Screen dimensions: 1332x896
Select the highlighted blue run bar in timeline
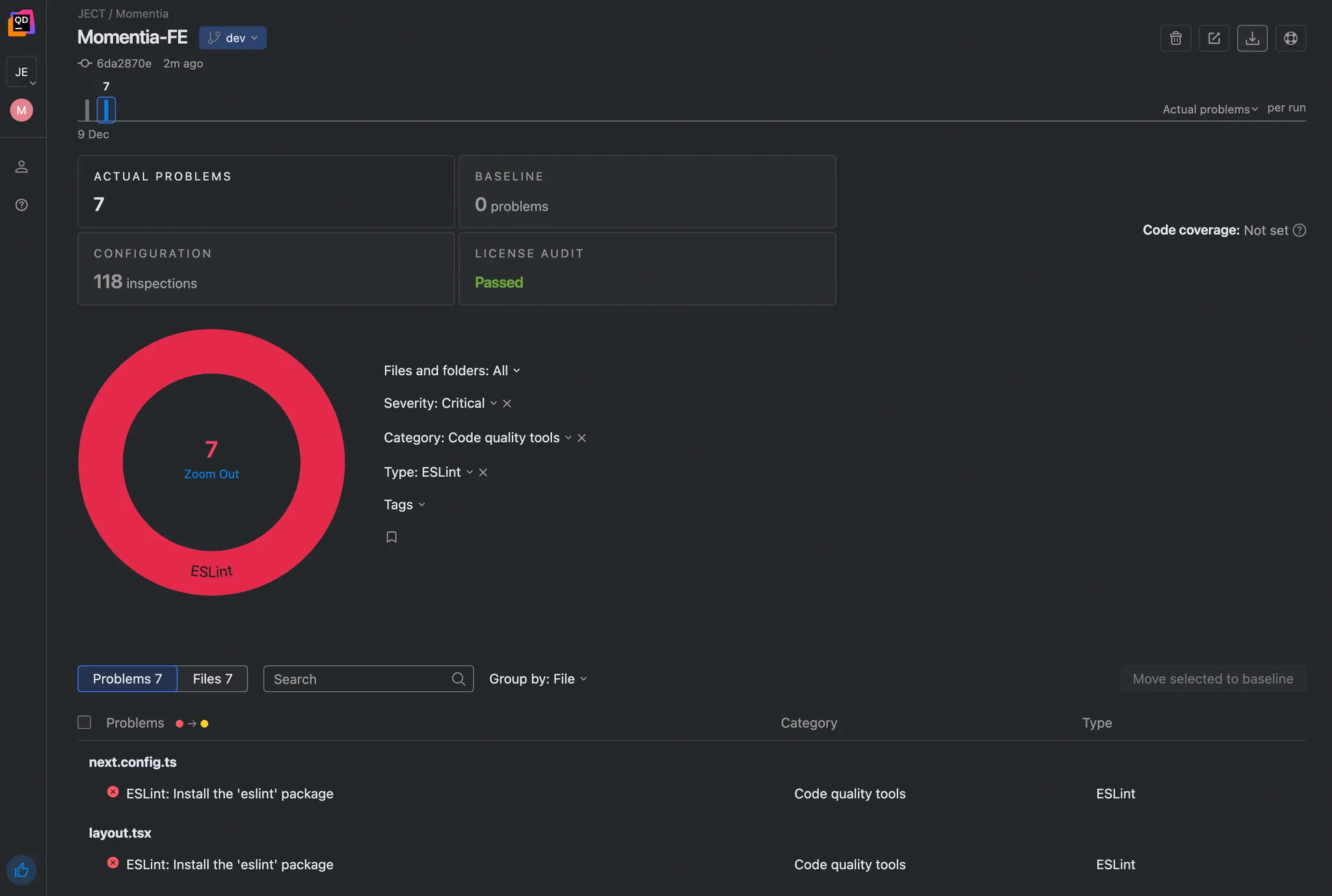tap(106, 109)
